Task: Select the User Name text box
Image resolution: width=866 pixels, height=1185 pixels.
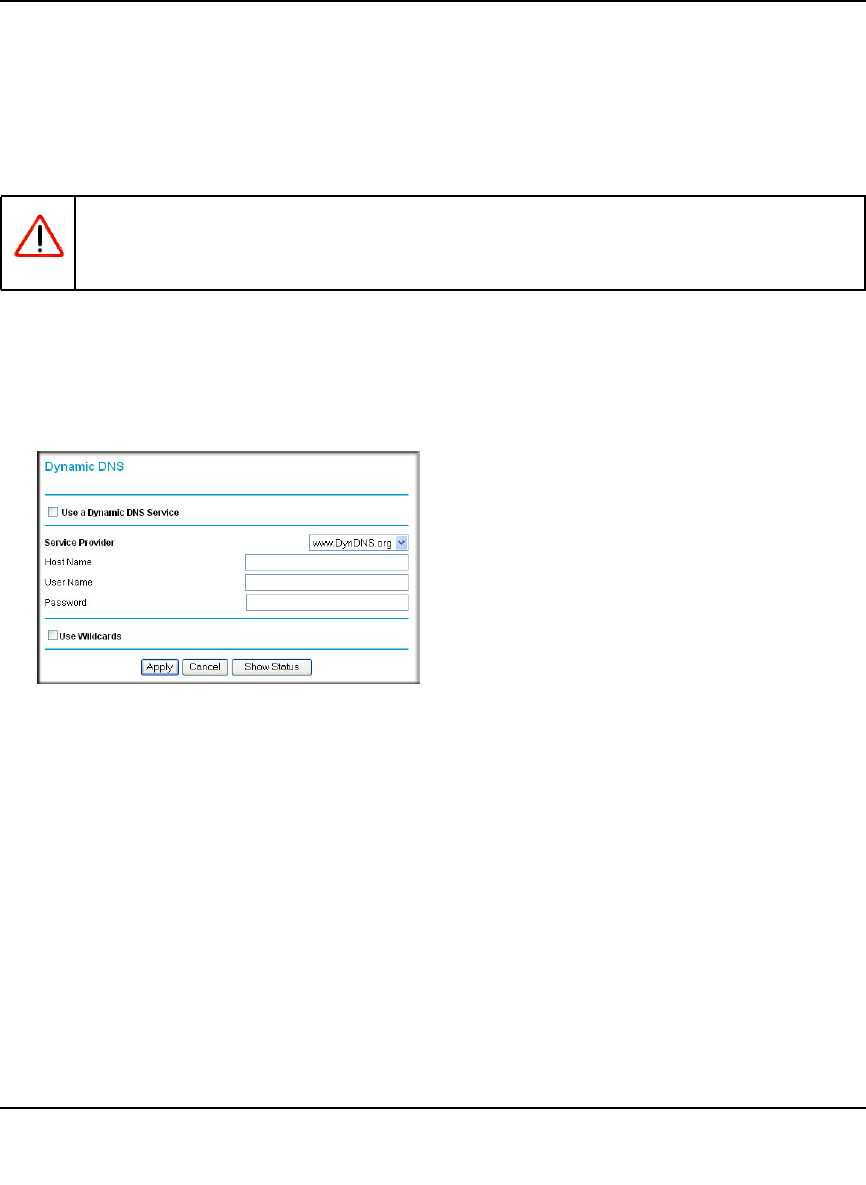Action: [x=326, y=582]
